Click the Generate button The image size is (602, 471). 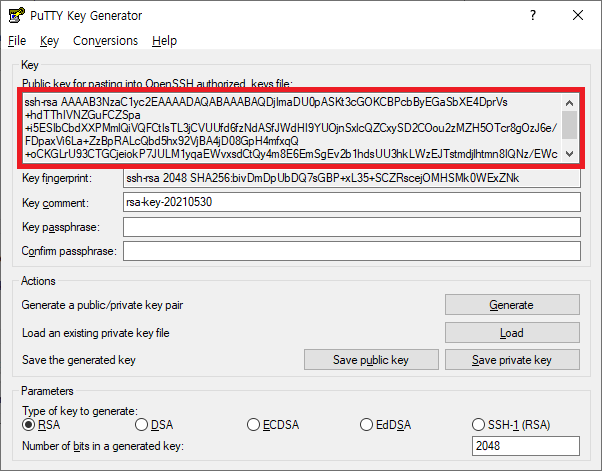[x=512, y=305]
